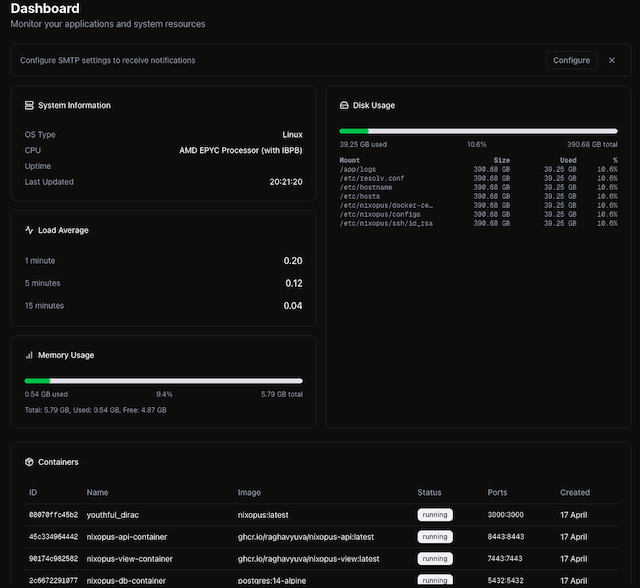Click the /app/logs mount row
This screenshot has width=640, height=588.
pos(478,169)
